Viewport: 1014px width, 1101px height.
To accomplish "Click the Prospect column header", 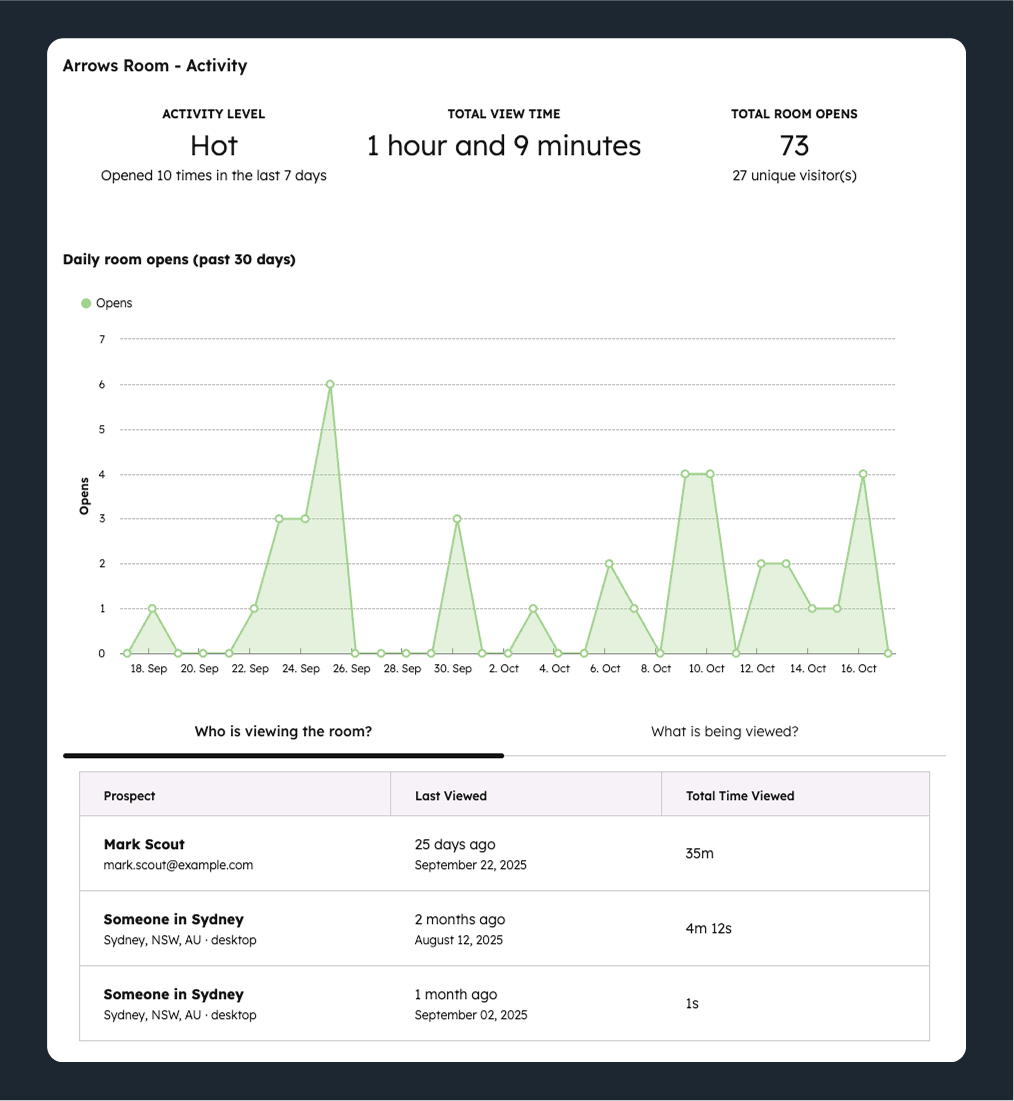I will click(x=130, y=796).
